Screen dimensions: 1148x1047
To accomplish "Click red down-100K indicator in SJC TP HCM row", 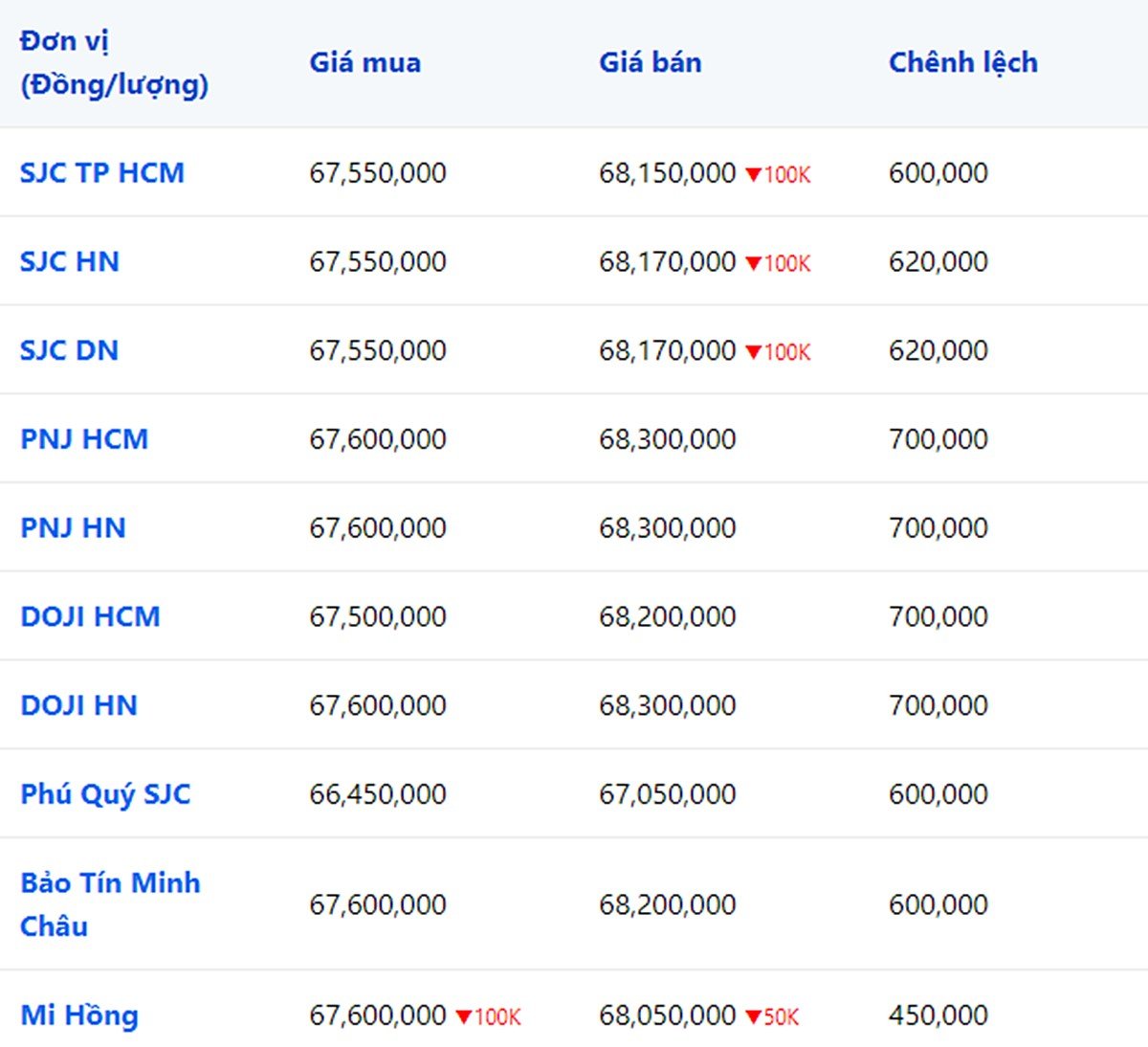I will coord(778,175).
